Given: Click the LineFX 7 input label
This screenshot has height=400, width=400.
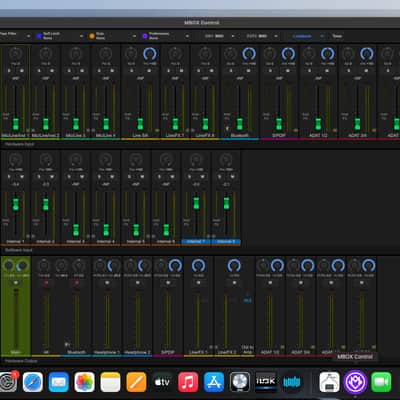Looking at the screenshot, I should [x=174, y=135].
